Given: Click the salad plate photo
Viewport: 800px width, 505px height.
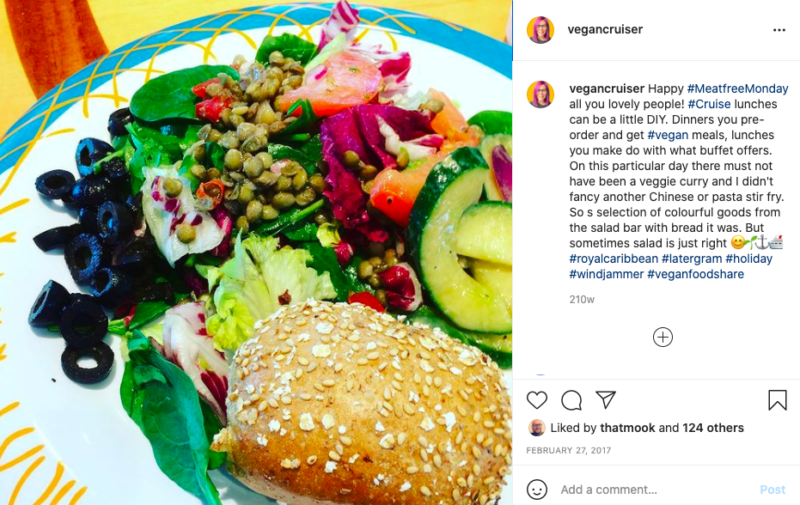Looking at the screenshot, I should point(256,252).
